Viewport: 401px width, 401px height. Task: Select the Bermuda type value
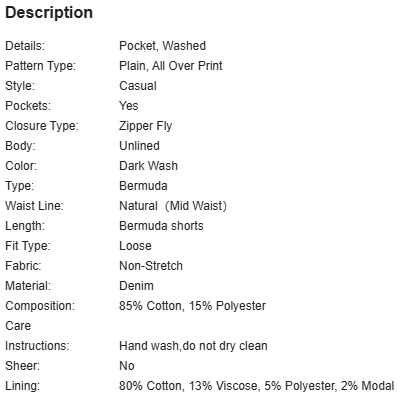click(x=143, y=186)
